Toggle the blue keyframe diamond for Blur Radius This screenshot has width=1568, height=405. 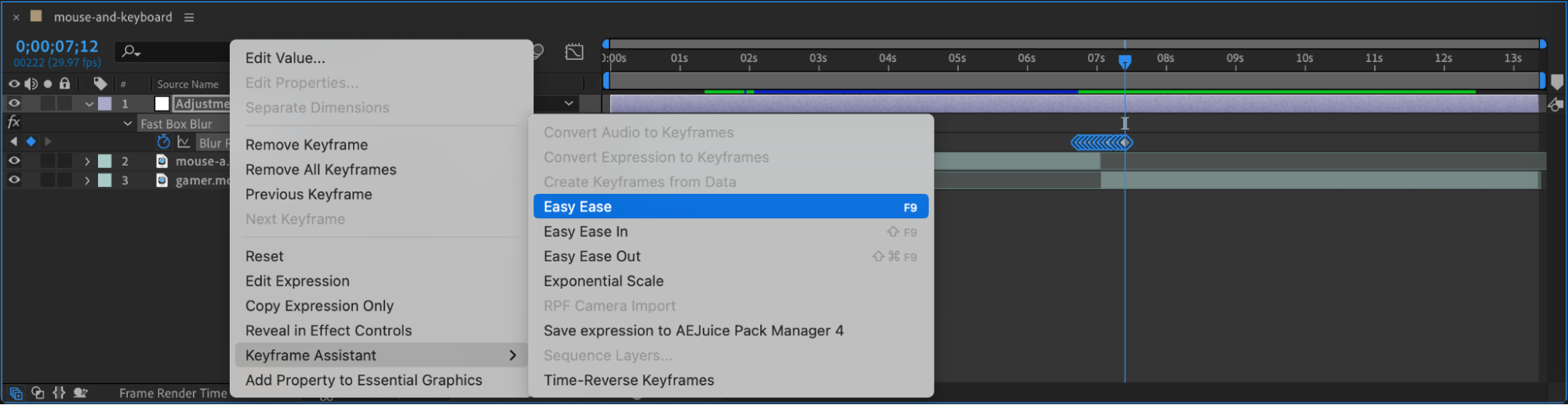(x=31, y=142)
